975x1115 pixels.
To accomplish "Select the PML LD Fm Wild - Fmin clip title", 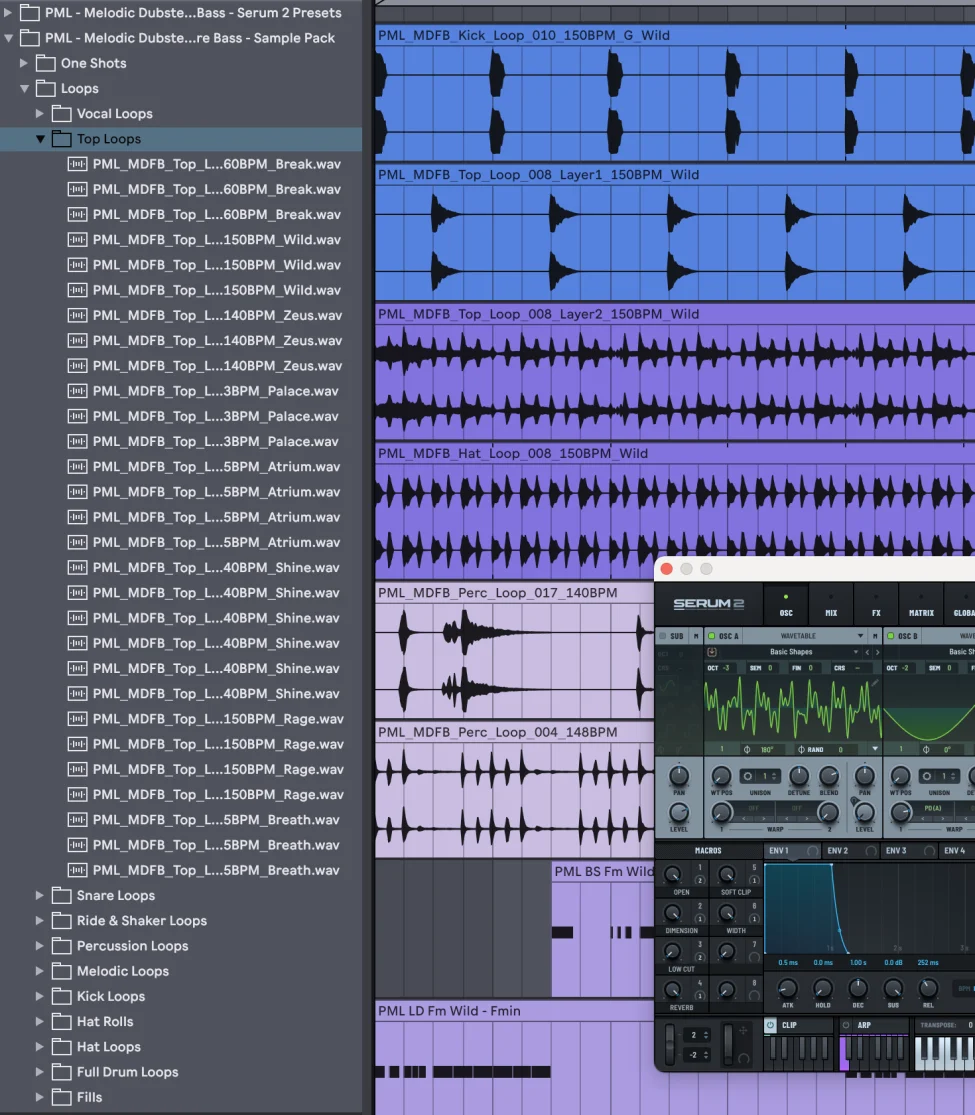I will tap(449, 1011).
